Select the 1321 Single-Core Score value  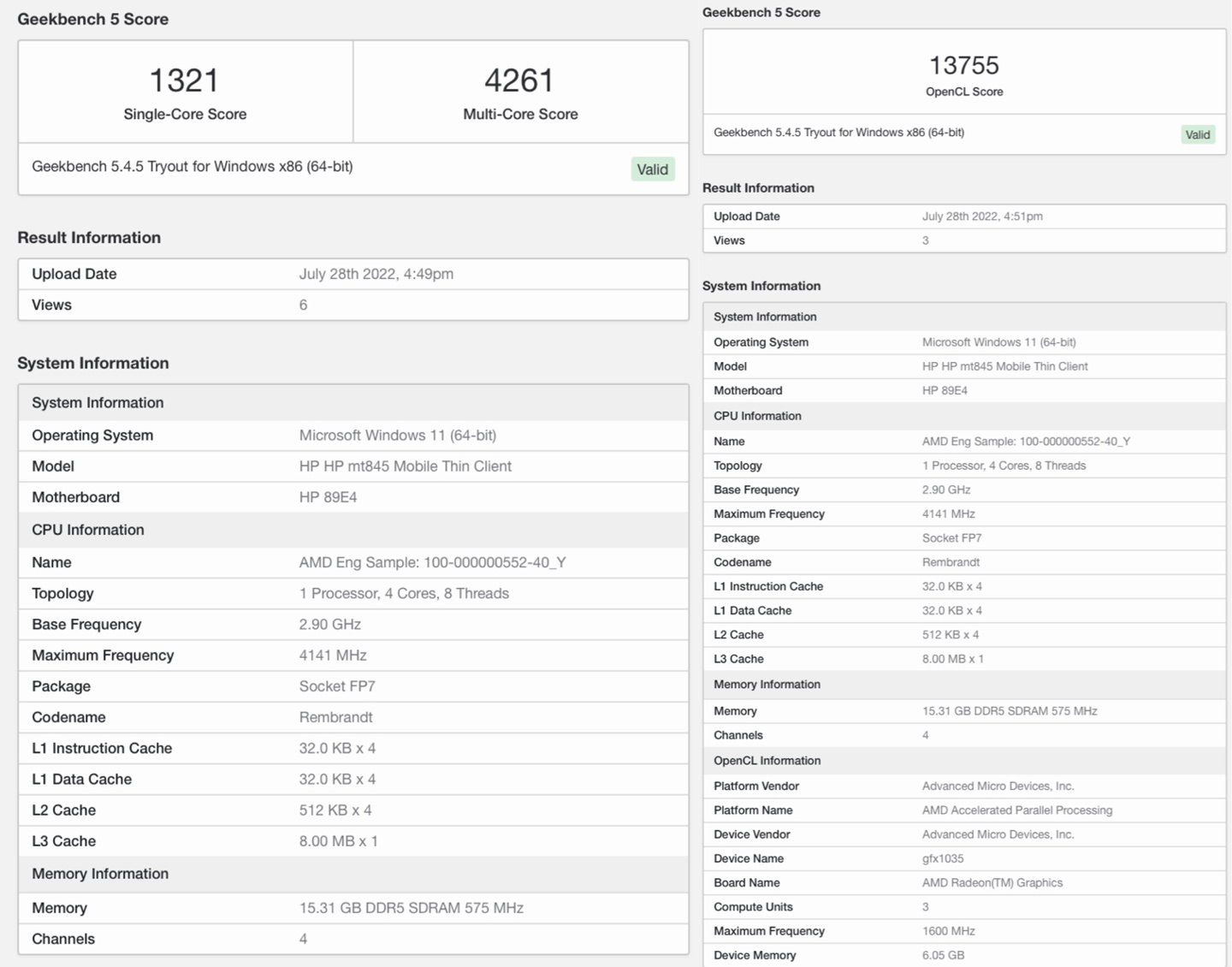click(x=184, y=80)
